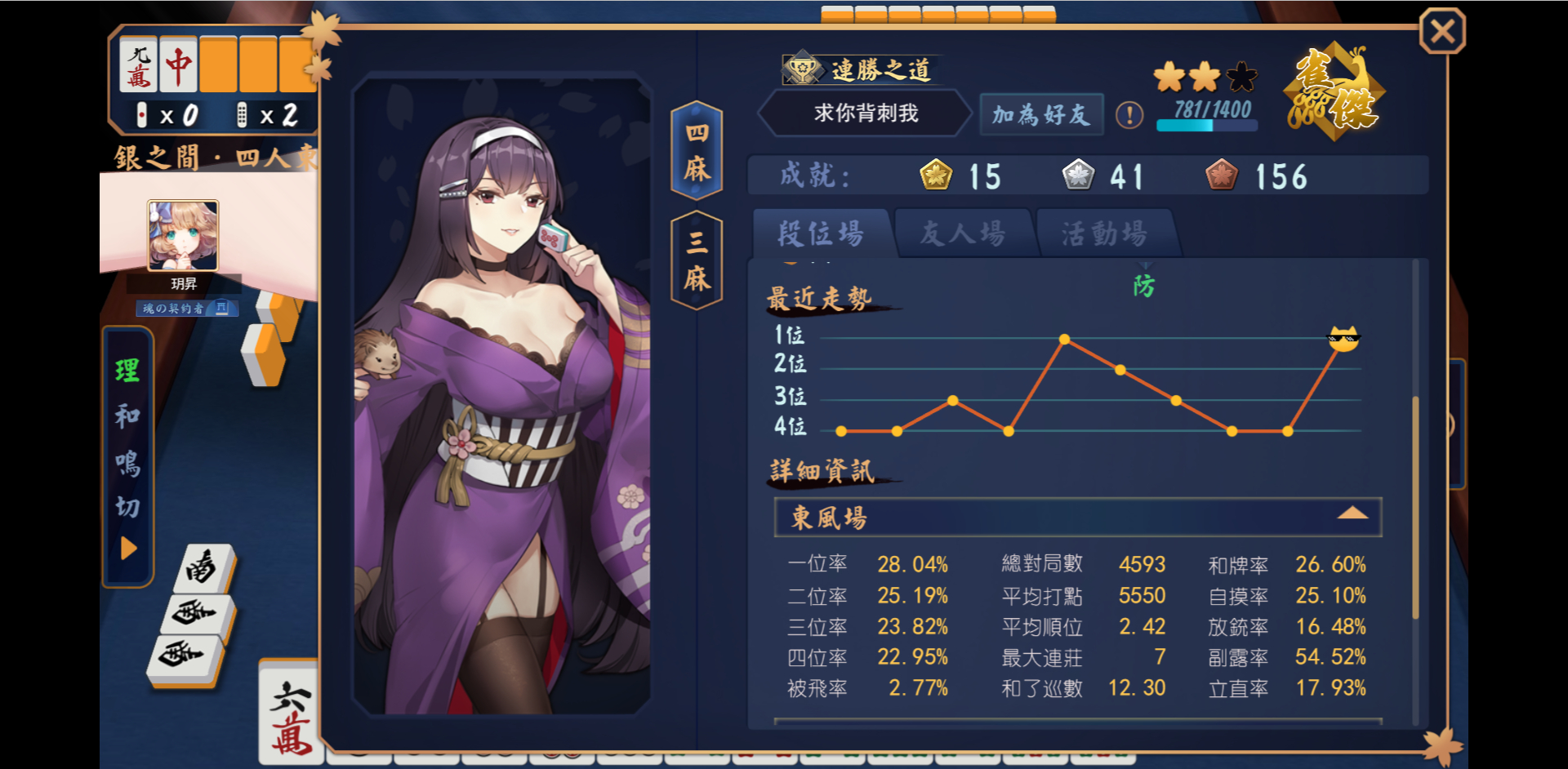Click the 加為好友 add friend button

tap(1041, 114)
